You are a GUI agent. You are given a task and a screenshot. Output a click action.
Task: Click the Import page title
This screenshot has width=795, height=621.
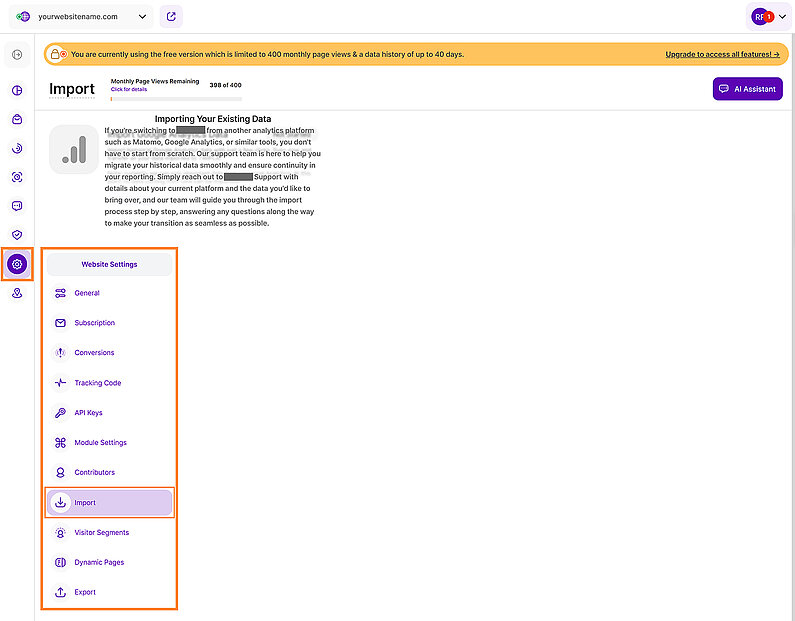coord(72,89)
